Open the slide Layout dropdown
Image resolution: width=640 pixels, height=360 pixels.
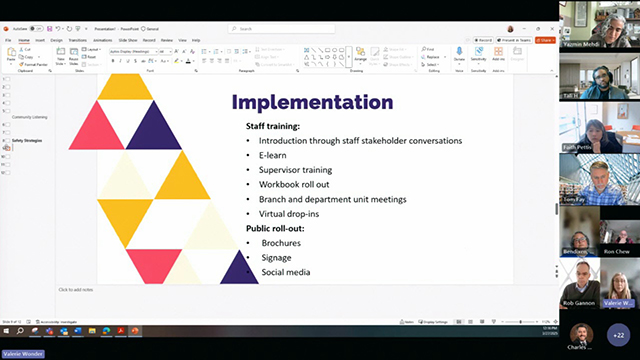tap(91, 49)
